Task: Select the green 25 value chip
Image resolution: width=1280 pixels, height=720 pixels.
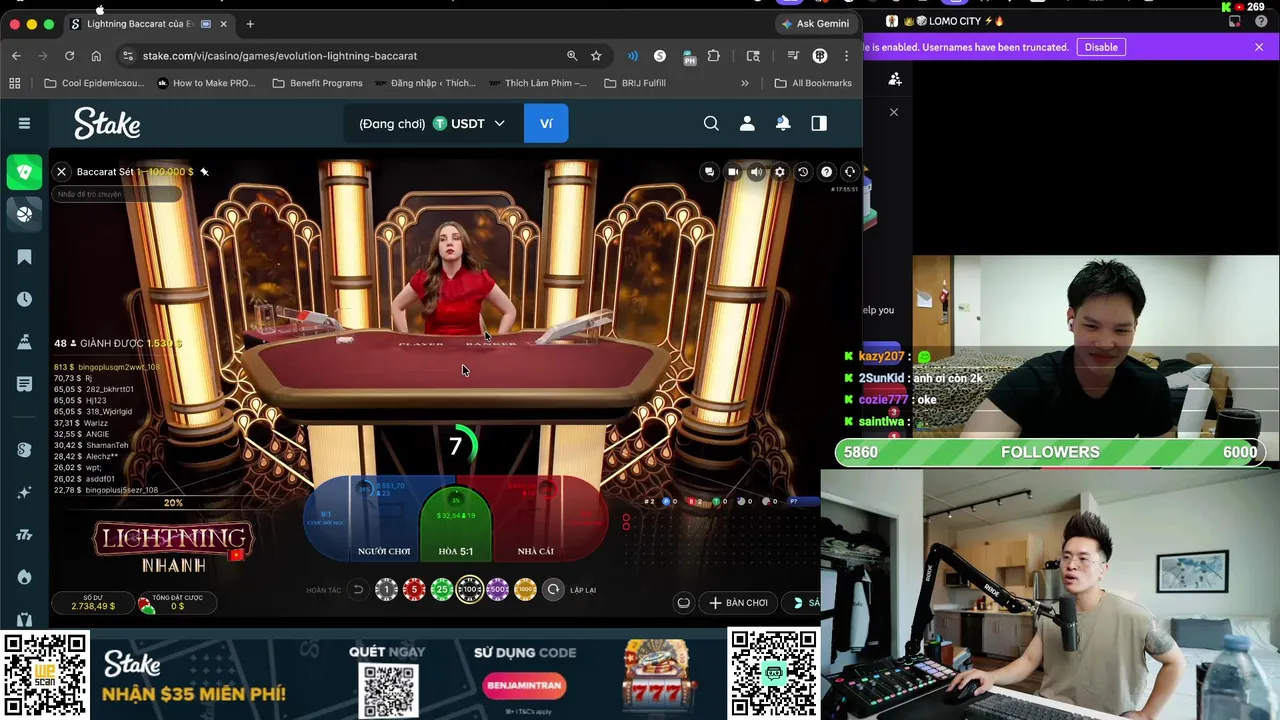Action: [442, 590]
